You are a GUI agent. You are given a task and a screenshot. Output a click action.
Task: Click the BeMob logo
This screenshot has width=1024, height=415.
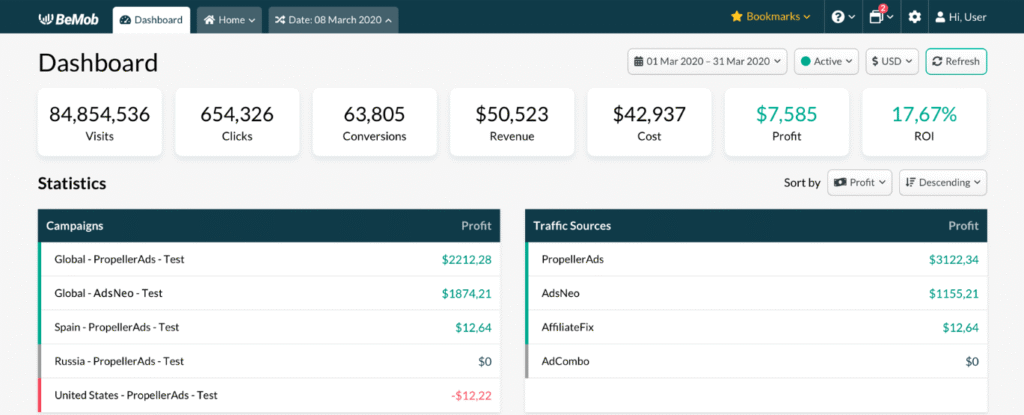click(69, 19)
